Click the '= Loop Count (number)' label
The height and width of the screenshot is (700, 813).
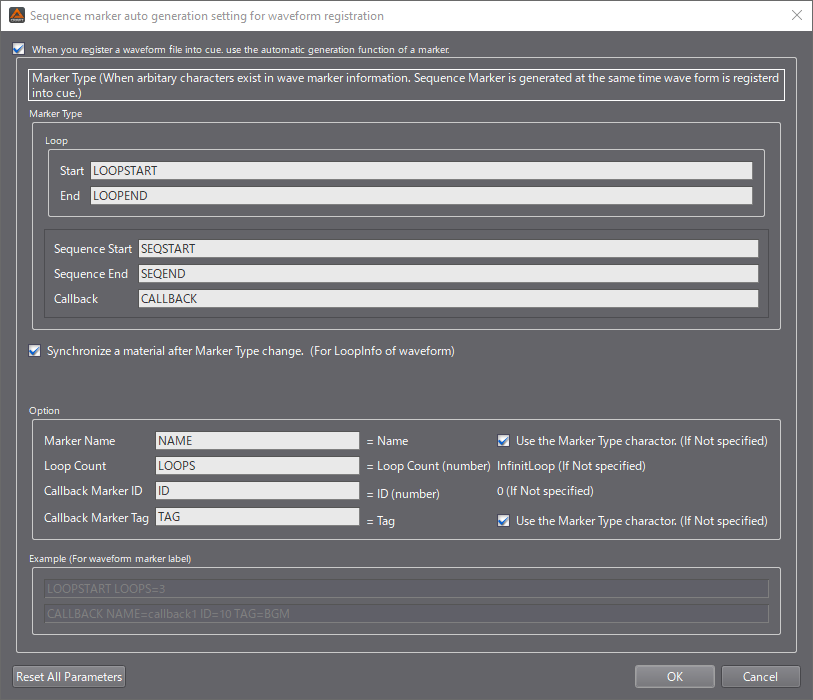coord(428,466)
